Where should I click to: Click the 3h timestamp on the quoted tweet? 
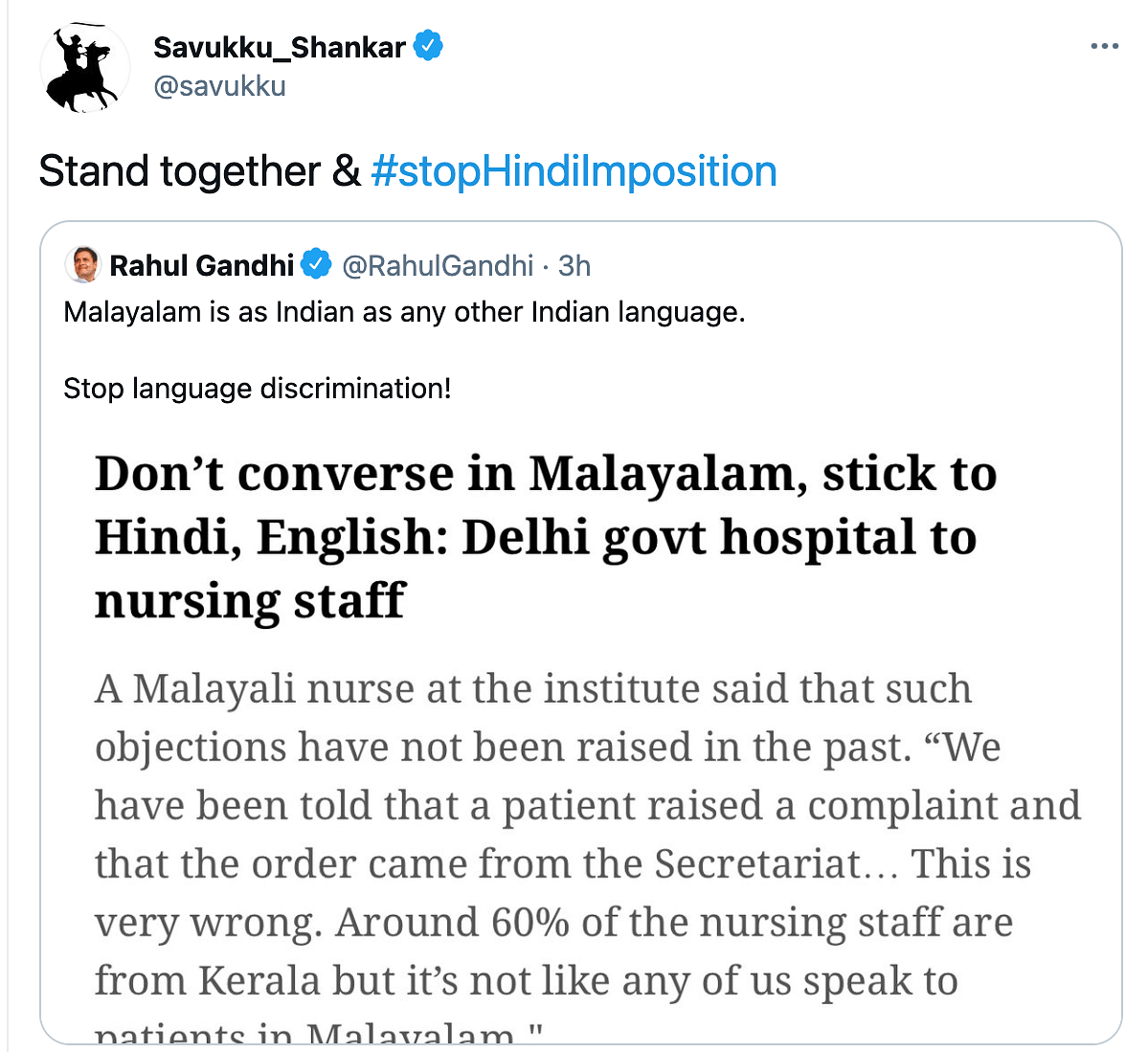pyautogui.click(x=574, y=265)
